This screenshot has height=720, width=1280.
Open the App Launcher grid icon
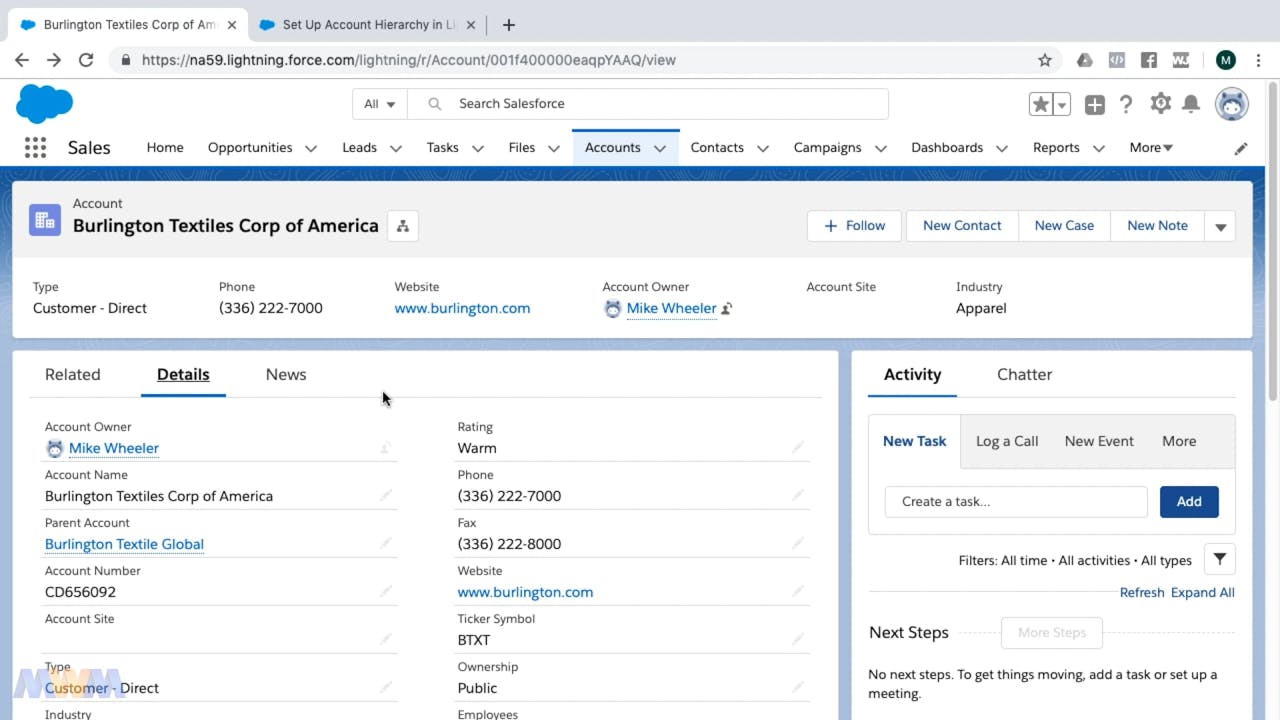(x=35, y=148)
